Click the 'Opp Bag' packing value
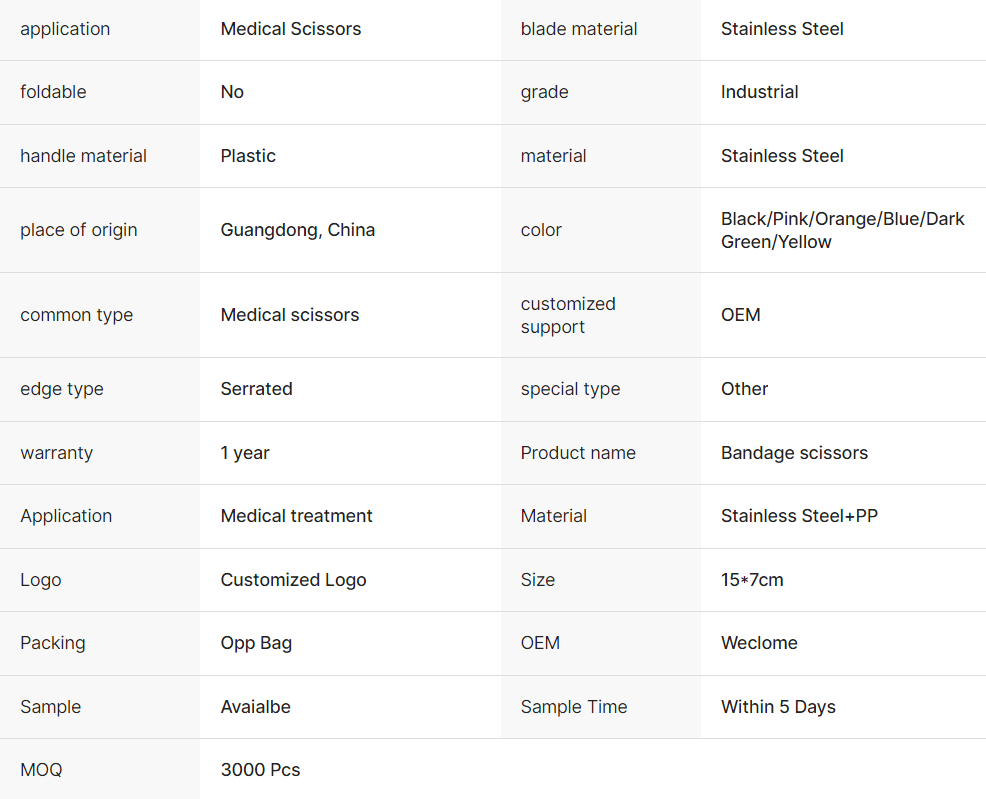Image resolution: width=986 pixels, height=799 pixels. pyautogui.click(x=256, y=643)
